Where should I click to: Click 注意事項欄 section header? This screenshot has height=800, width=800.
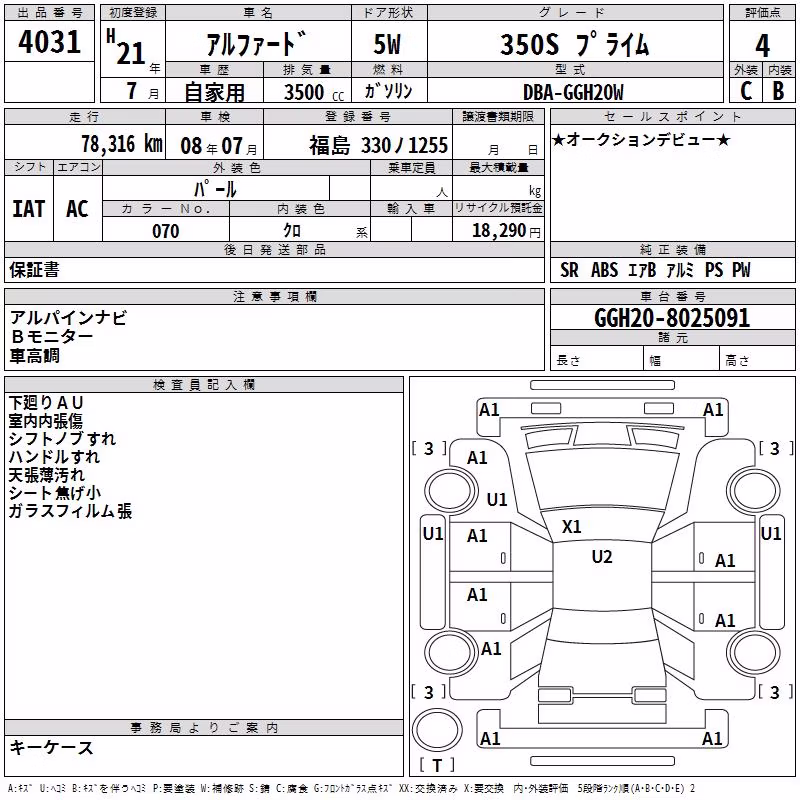click(274, 296)
